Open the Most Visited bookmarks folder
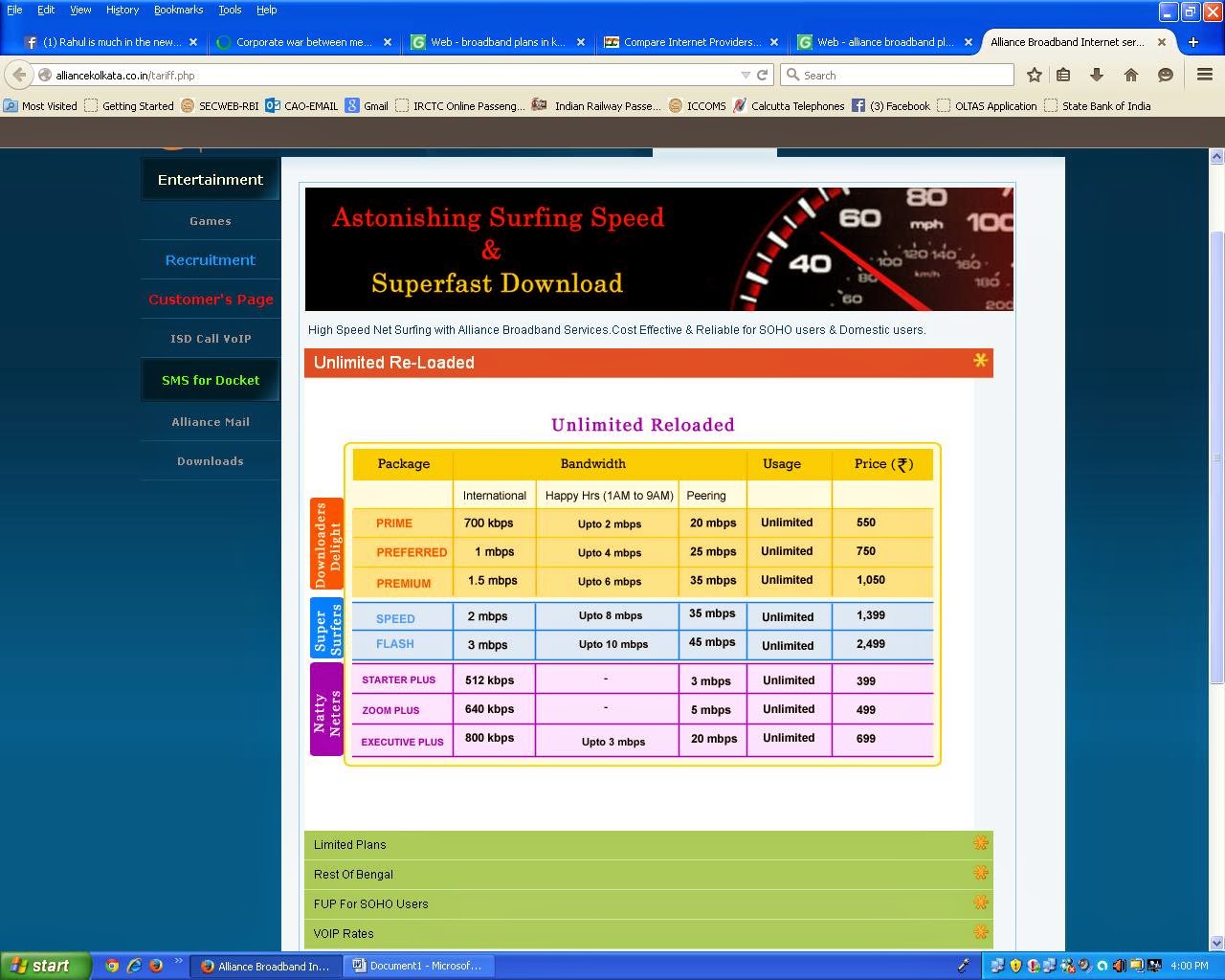This screenshot has width=1225, height=980. coord(40,106)
